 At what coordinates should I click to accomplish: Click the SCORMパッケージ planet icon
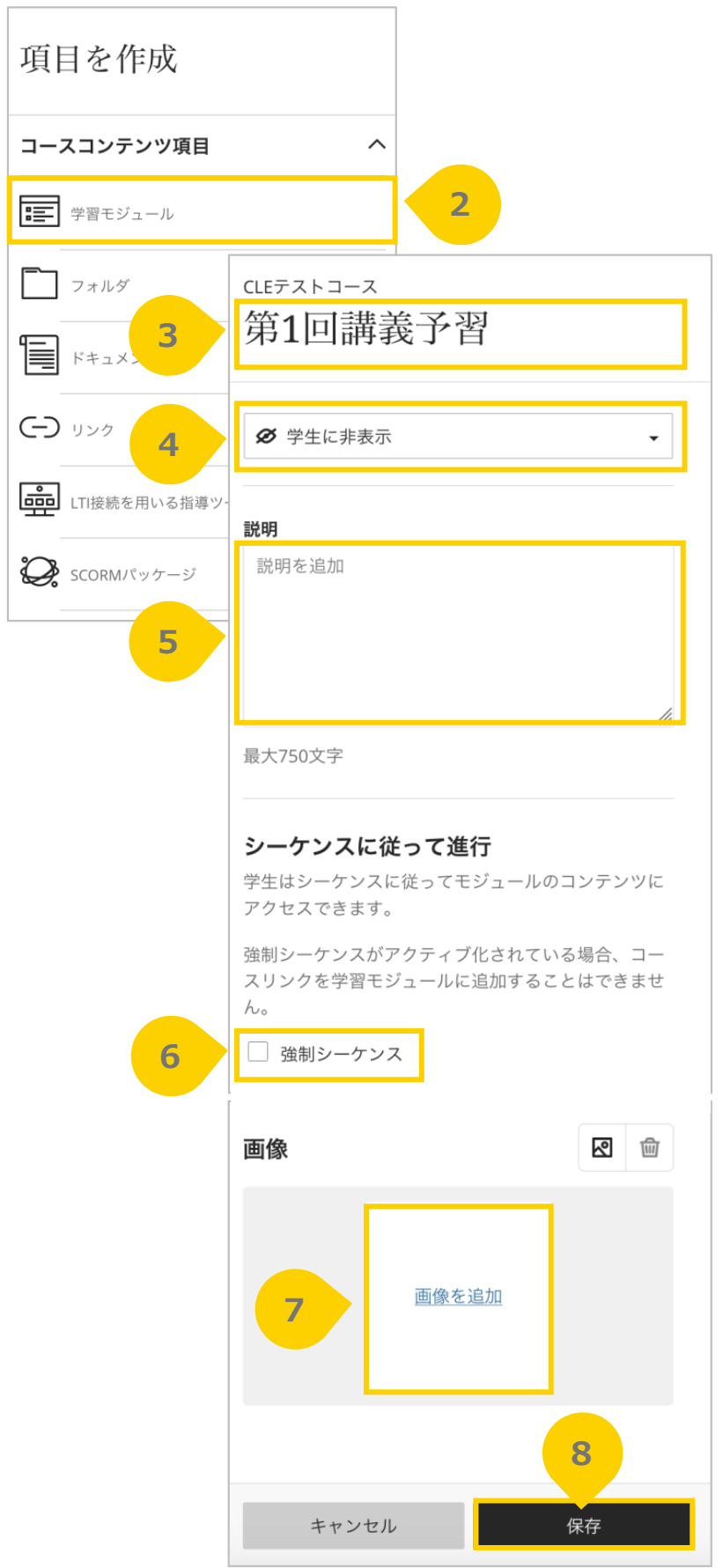tap(40, 572)
